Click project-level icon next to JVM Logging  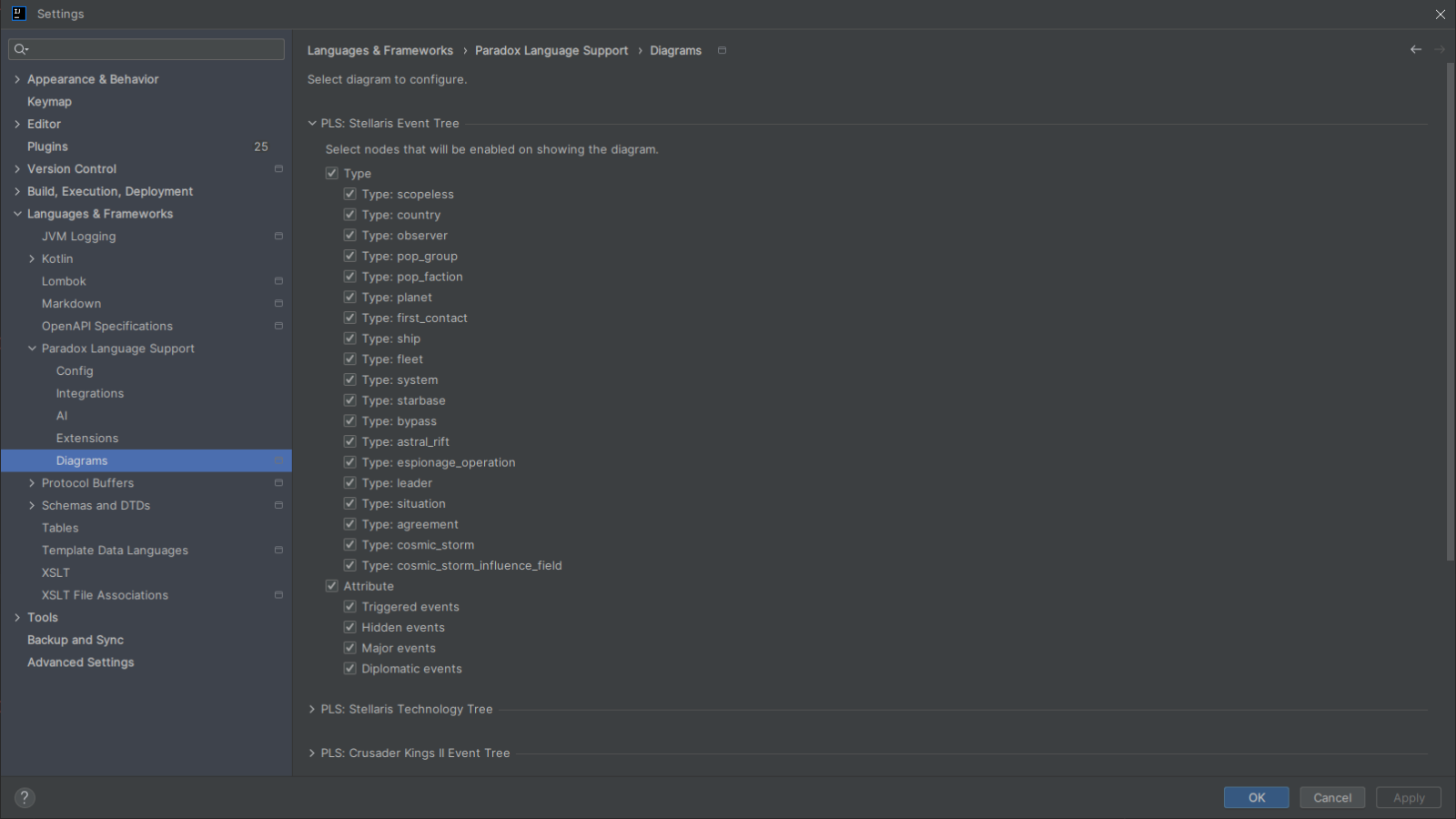pyautogui.click(x=278, y=237)
